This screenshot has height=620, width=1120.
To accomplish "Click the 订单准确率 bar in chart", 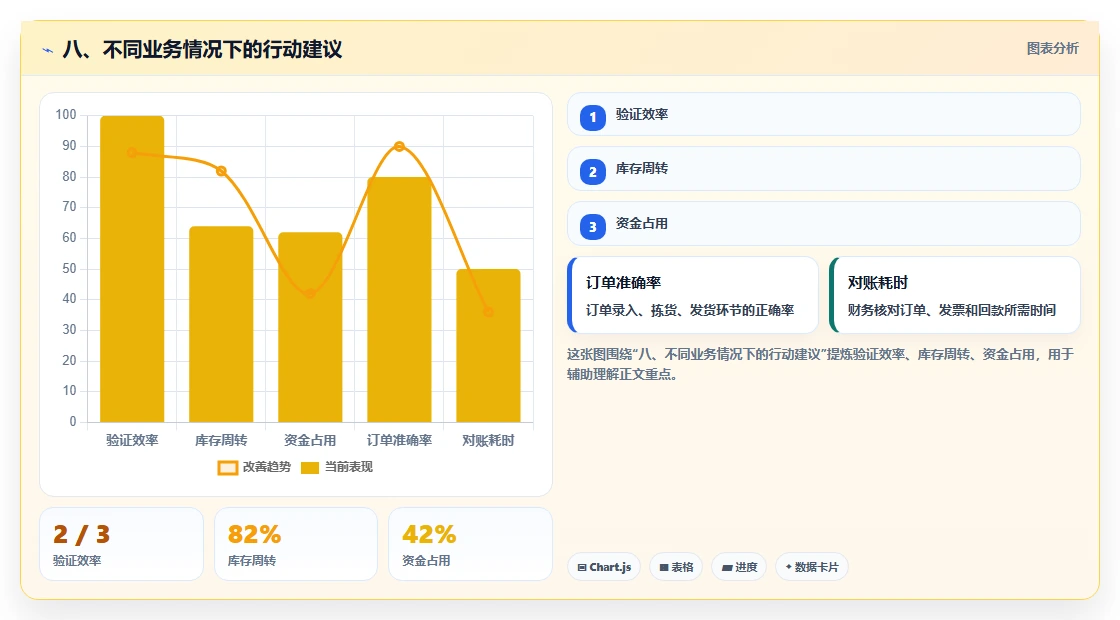I will tap(399, 299).
